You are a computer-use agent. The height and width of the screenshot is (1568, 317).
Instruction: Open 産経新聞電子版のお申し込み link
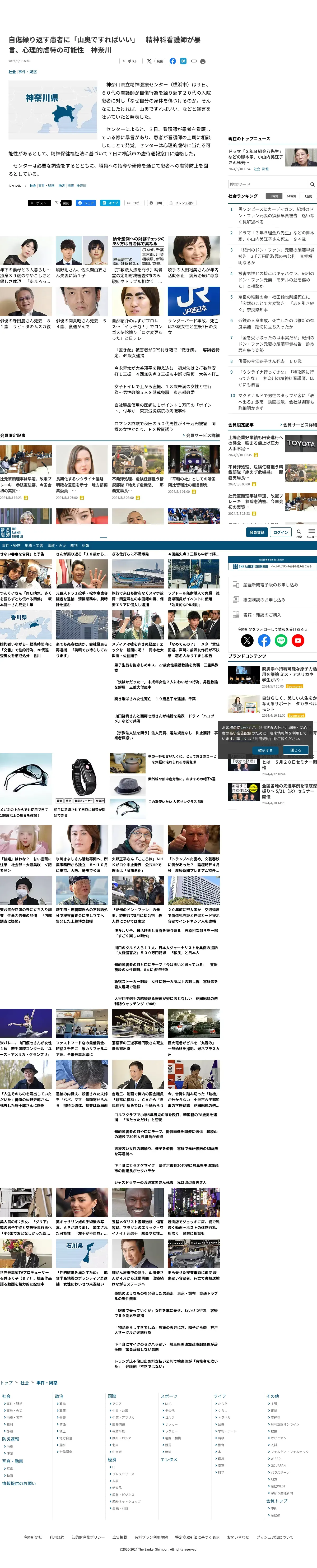[x=273, y=584]
